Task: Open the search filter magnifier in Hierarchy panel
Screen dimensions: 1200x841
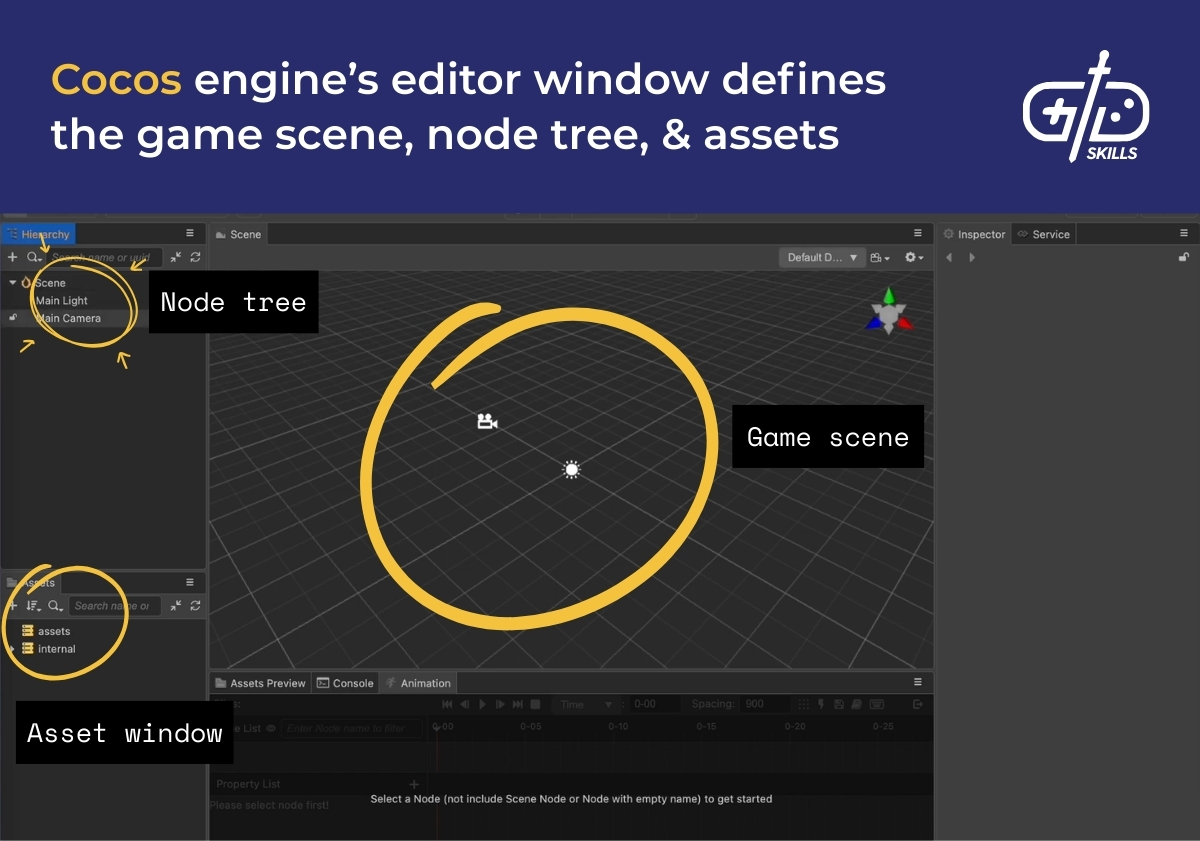Action: [x=33, y=257]
